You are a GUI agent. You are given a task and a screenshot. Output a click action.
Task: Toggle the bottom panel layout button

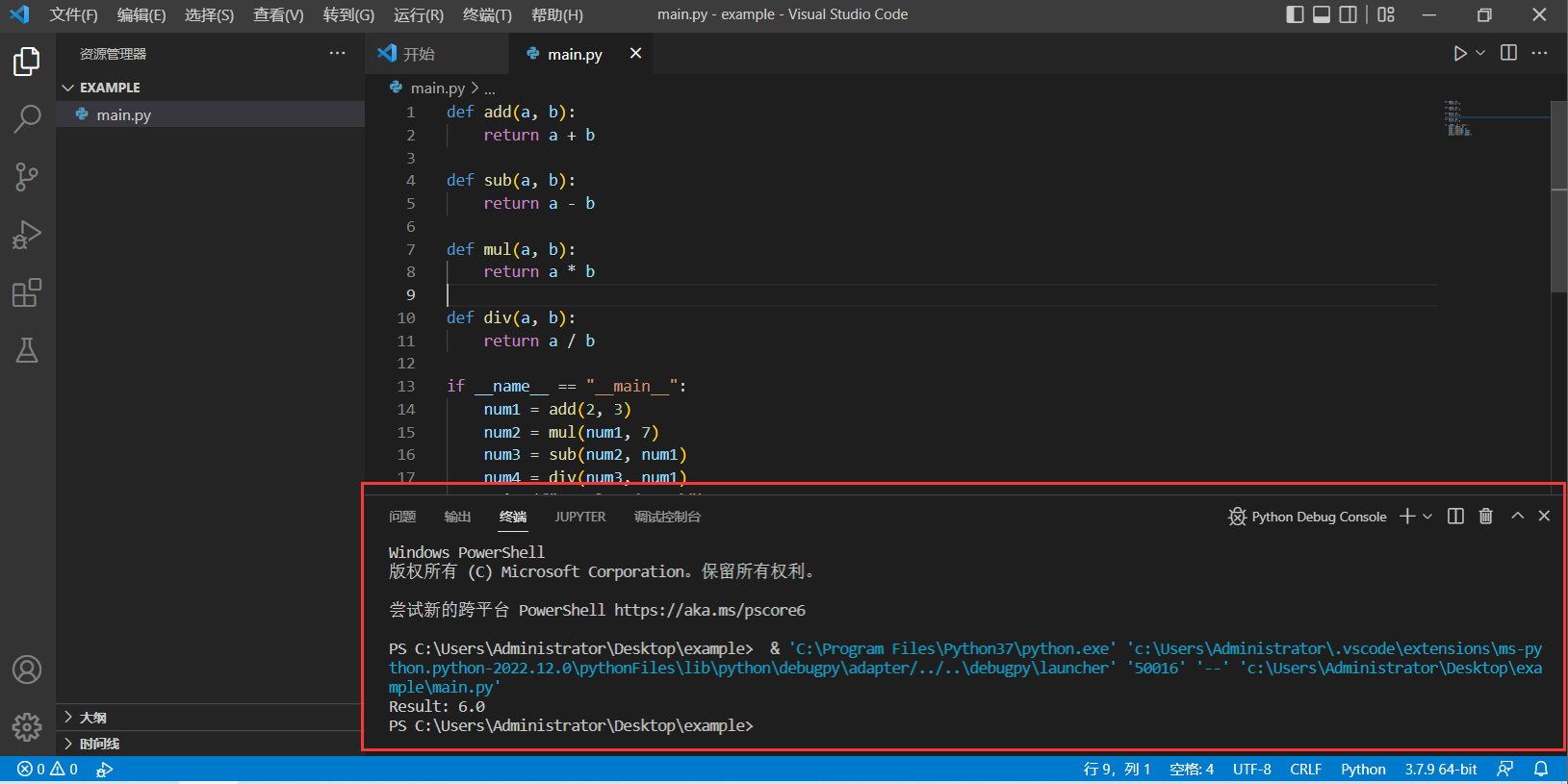click(x=1322, y=14)
